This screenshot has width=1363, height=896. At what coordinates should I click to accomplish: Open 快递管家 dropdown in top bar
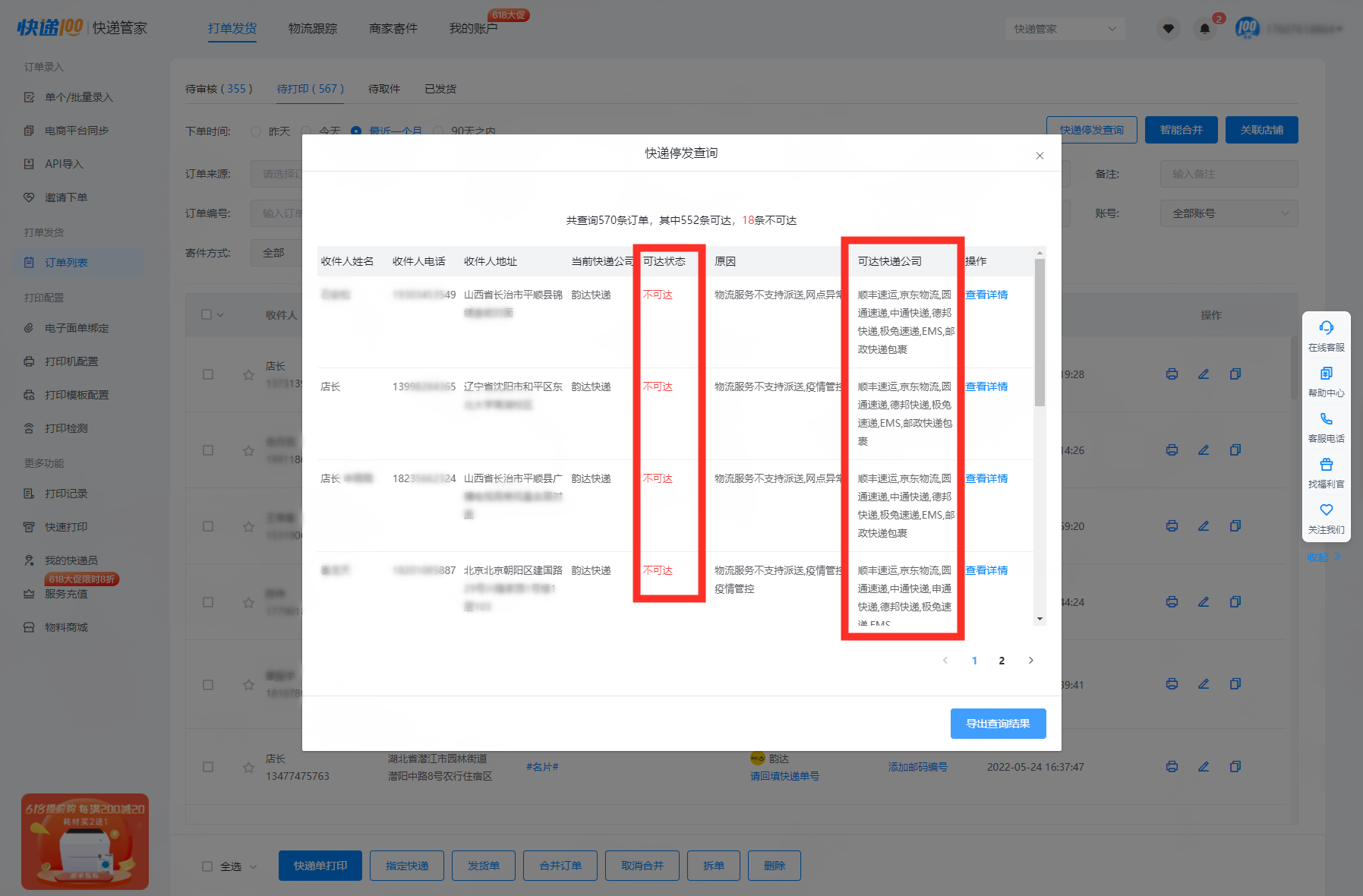pos(1065,29)
